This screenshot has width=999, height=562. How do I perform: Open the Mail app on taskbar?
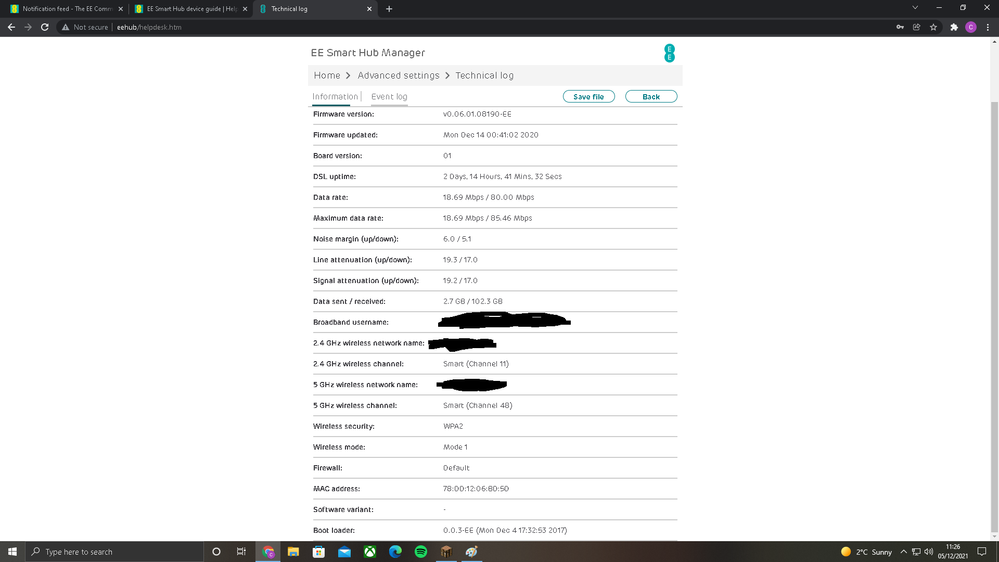click(x=345, y=552)
